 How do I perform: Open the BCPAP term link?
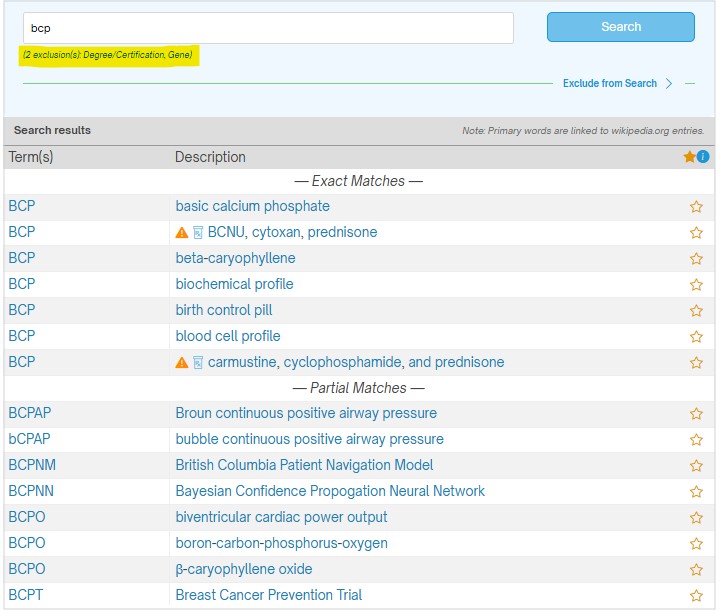[28, 413]
